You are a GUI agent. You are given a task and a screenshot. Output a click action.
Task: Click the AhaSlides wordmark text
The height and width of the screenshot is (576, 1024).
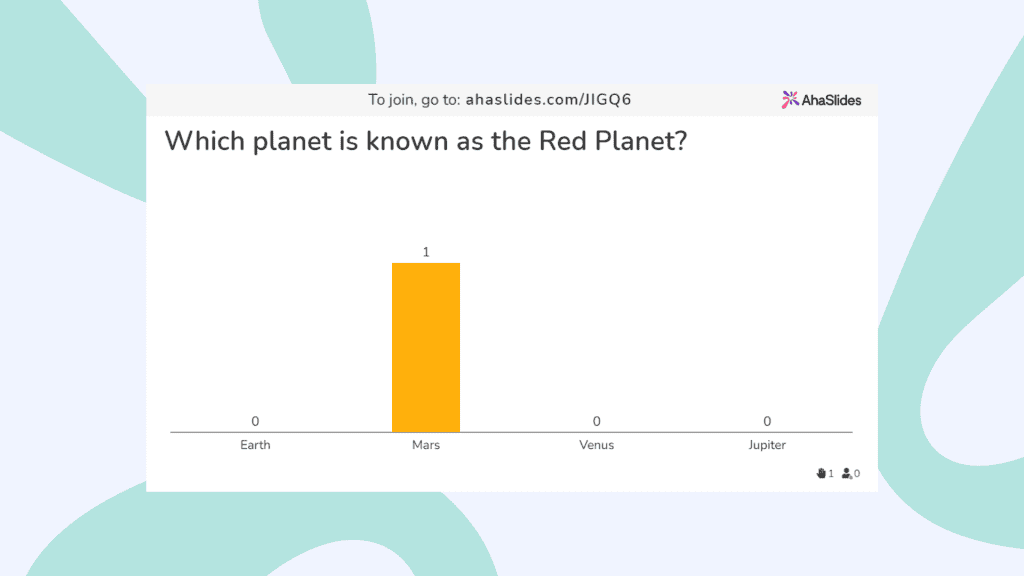[x=831, y=101]
